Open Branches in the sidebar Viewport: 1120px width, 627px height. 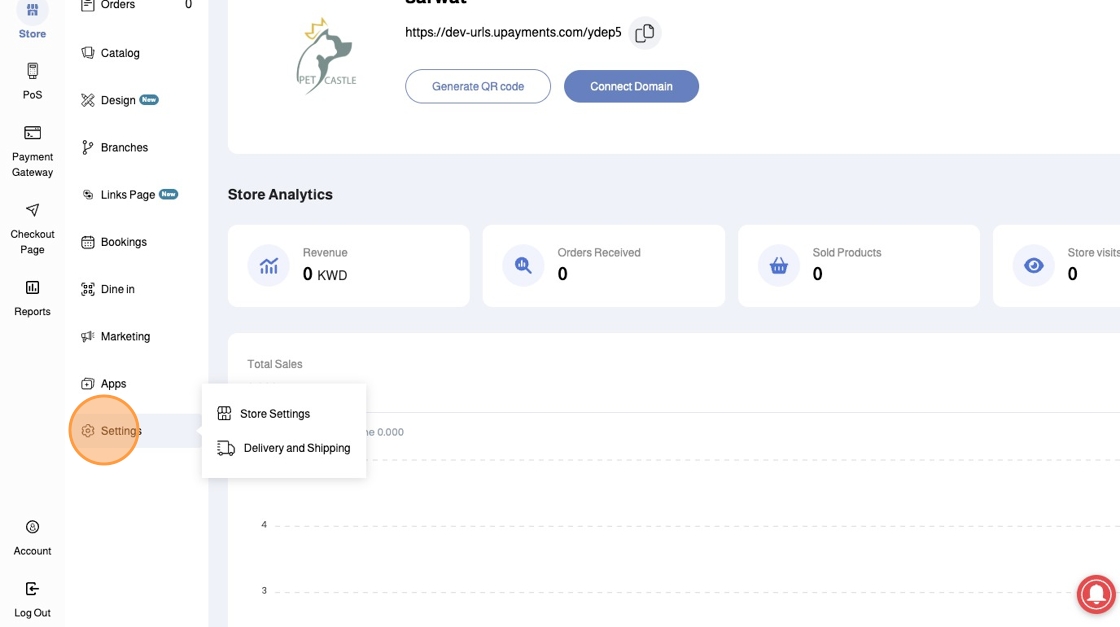[x=114, y=147]
